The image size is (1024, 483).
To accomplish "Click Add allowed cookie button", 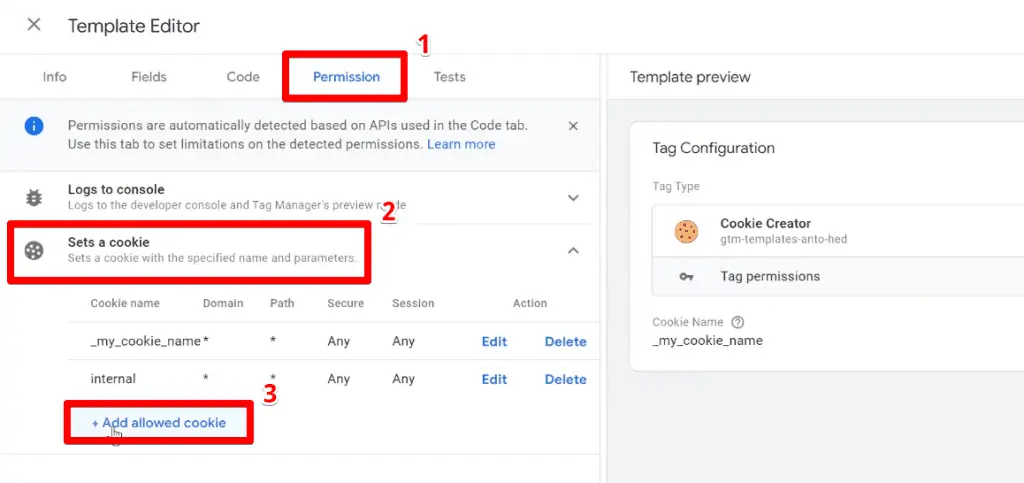I will tap(159, 423).
